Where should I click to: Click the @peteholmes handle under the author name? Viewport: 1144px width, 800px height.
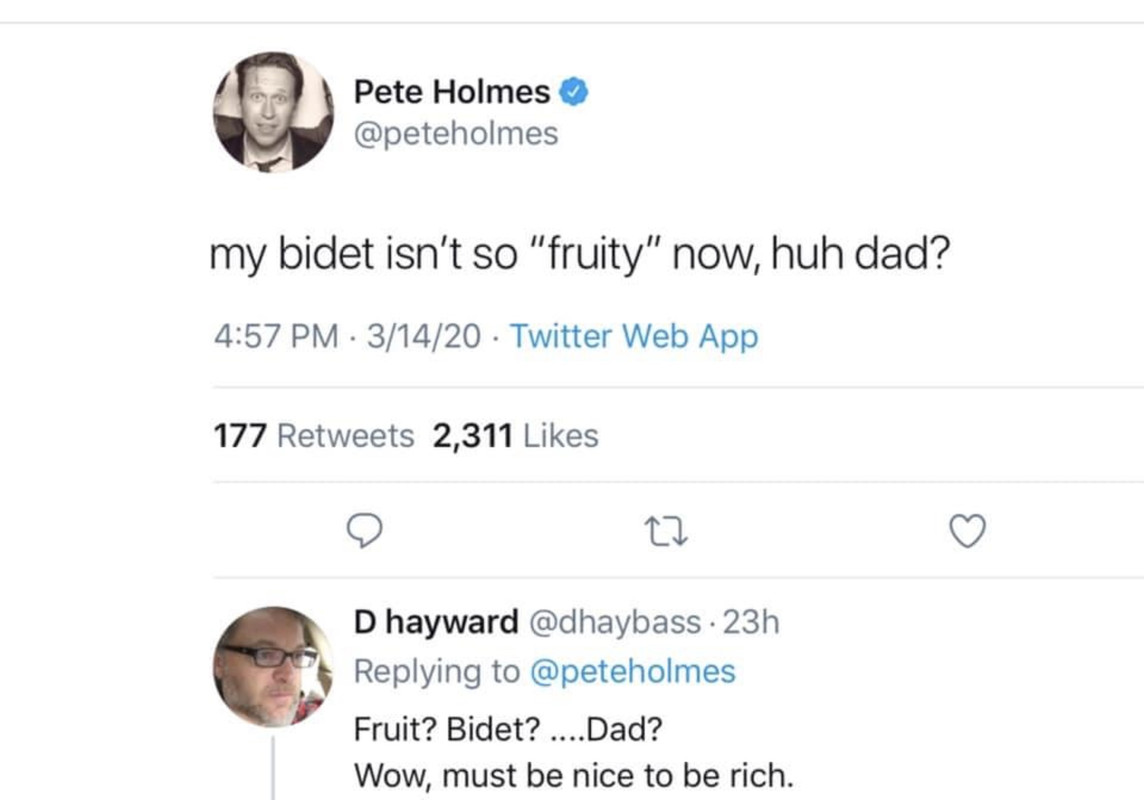(x=456, y=133)
